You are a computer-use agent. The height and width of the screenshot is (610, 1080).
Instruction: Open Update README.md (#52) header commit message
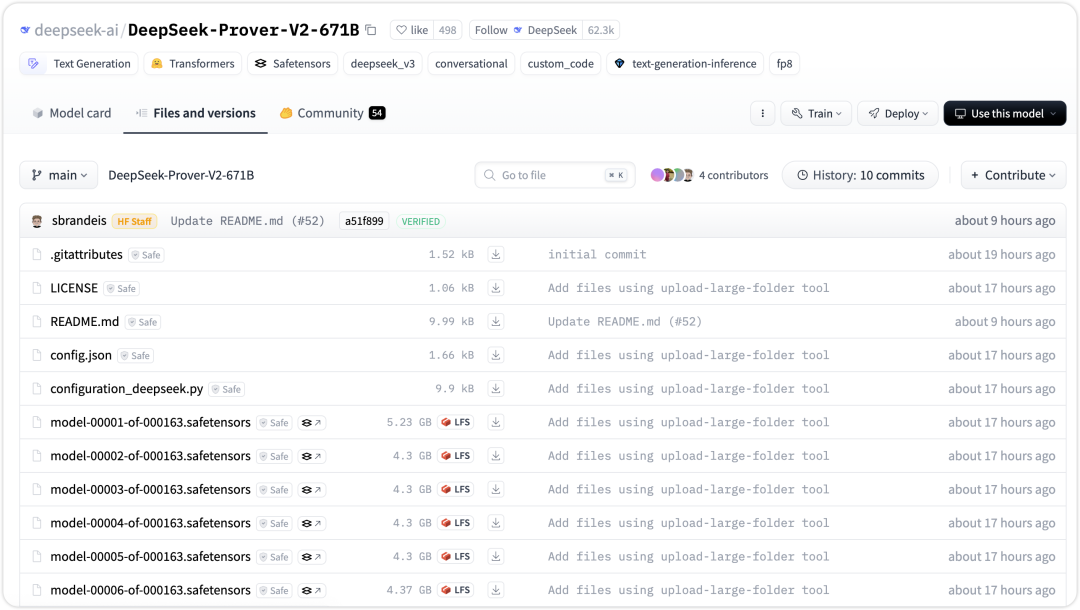tap(247, 221)
